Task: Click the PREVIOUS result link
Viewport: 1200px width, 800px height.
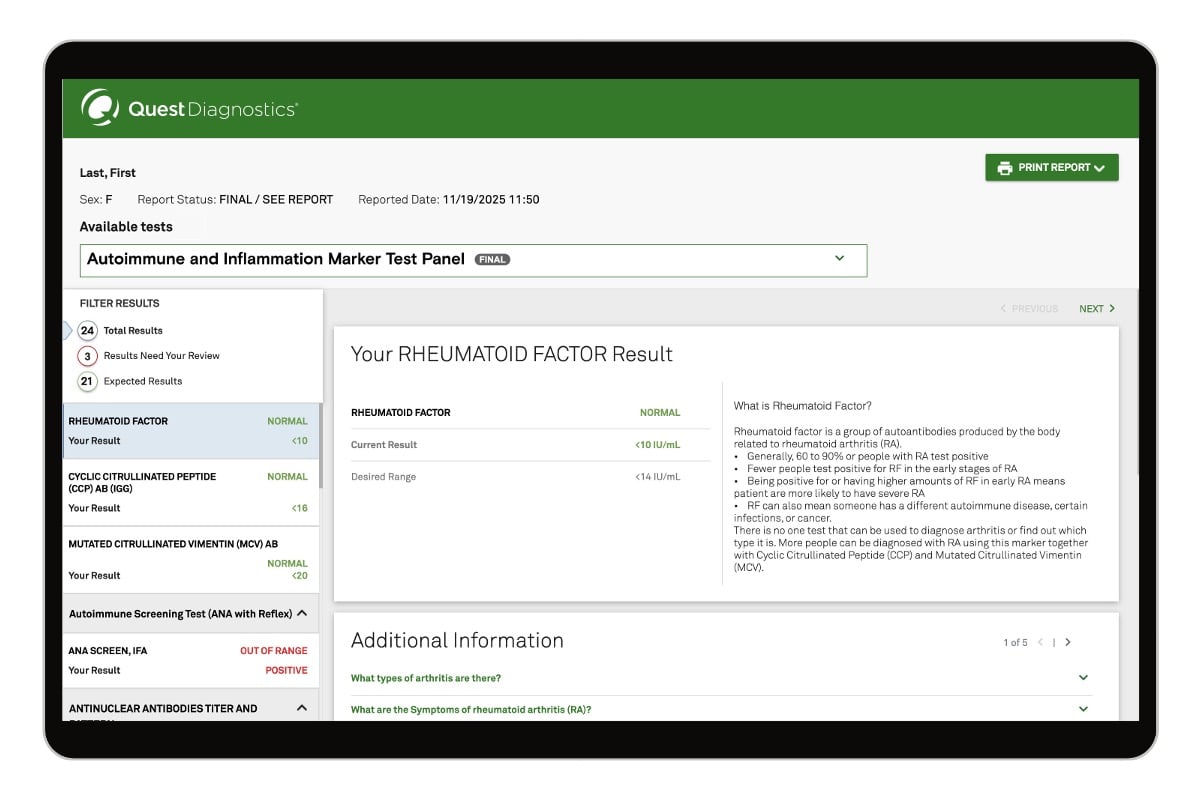Action: (1029, 309)
